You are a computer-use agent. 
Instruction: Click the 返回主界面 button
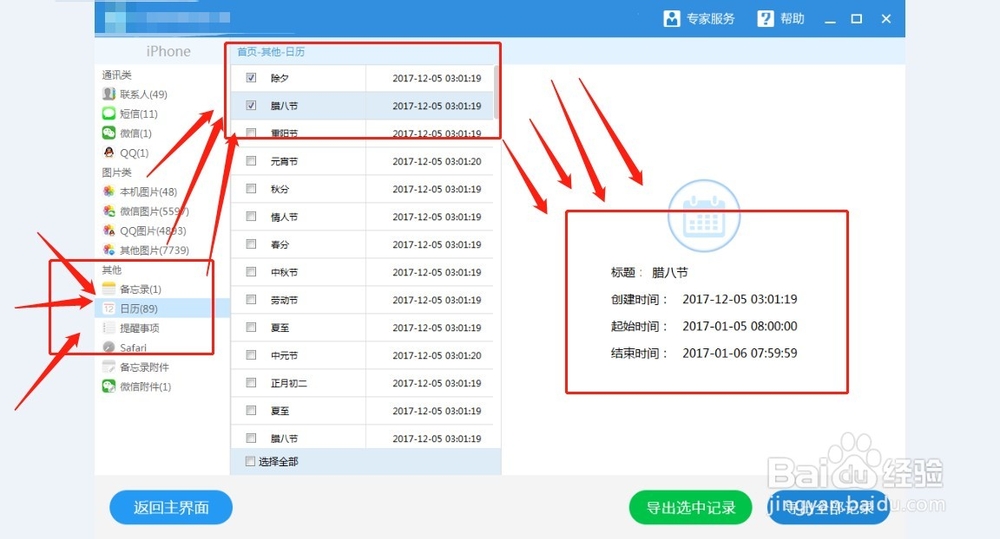click(x=171, y=508)
